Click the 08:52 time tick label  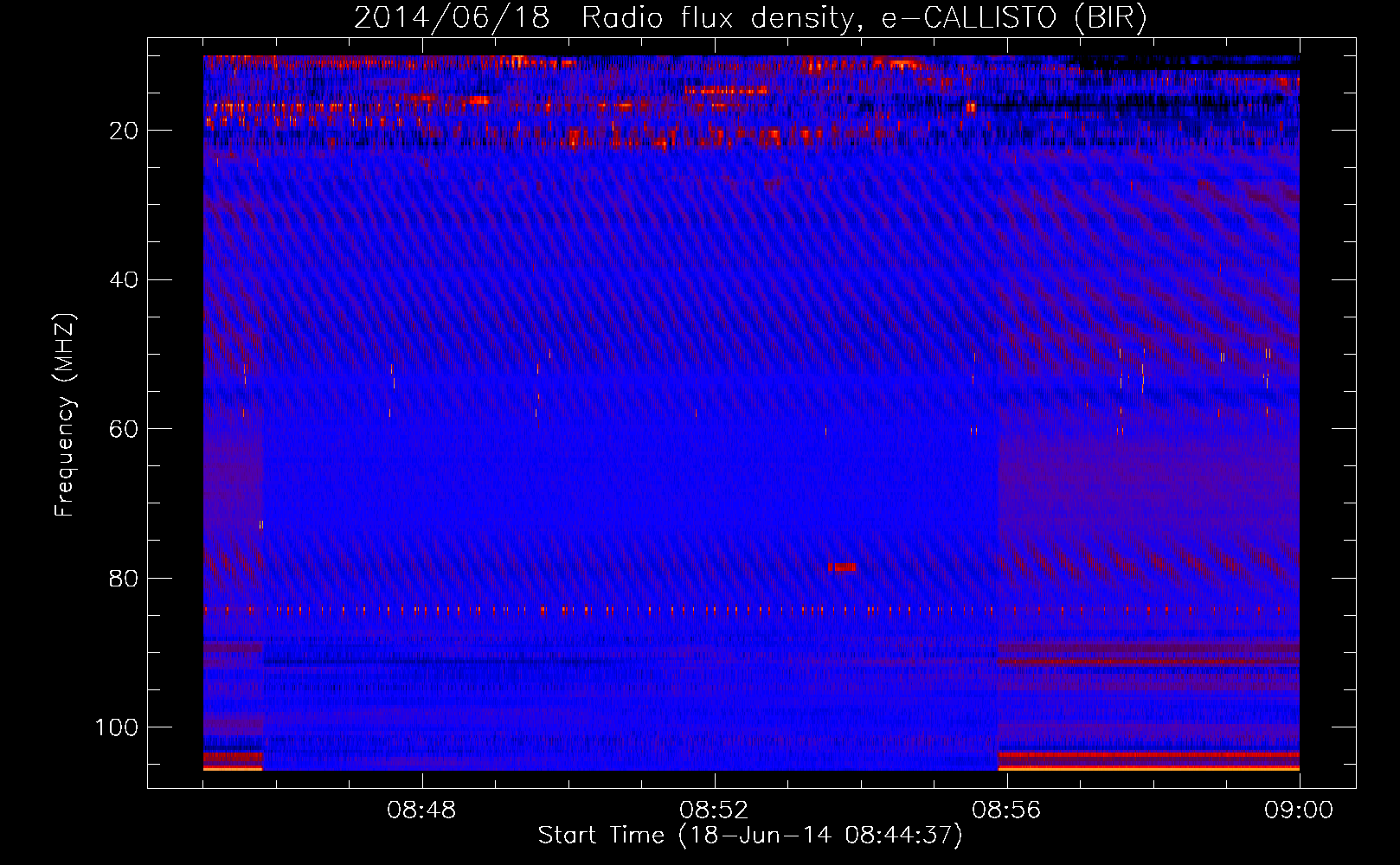(x=714, y=811)
